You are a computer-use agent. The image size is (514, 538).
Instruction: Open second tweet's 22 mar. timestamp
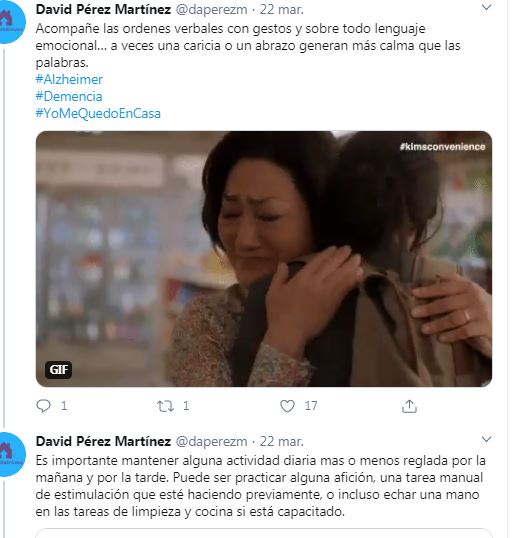282,442
